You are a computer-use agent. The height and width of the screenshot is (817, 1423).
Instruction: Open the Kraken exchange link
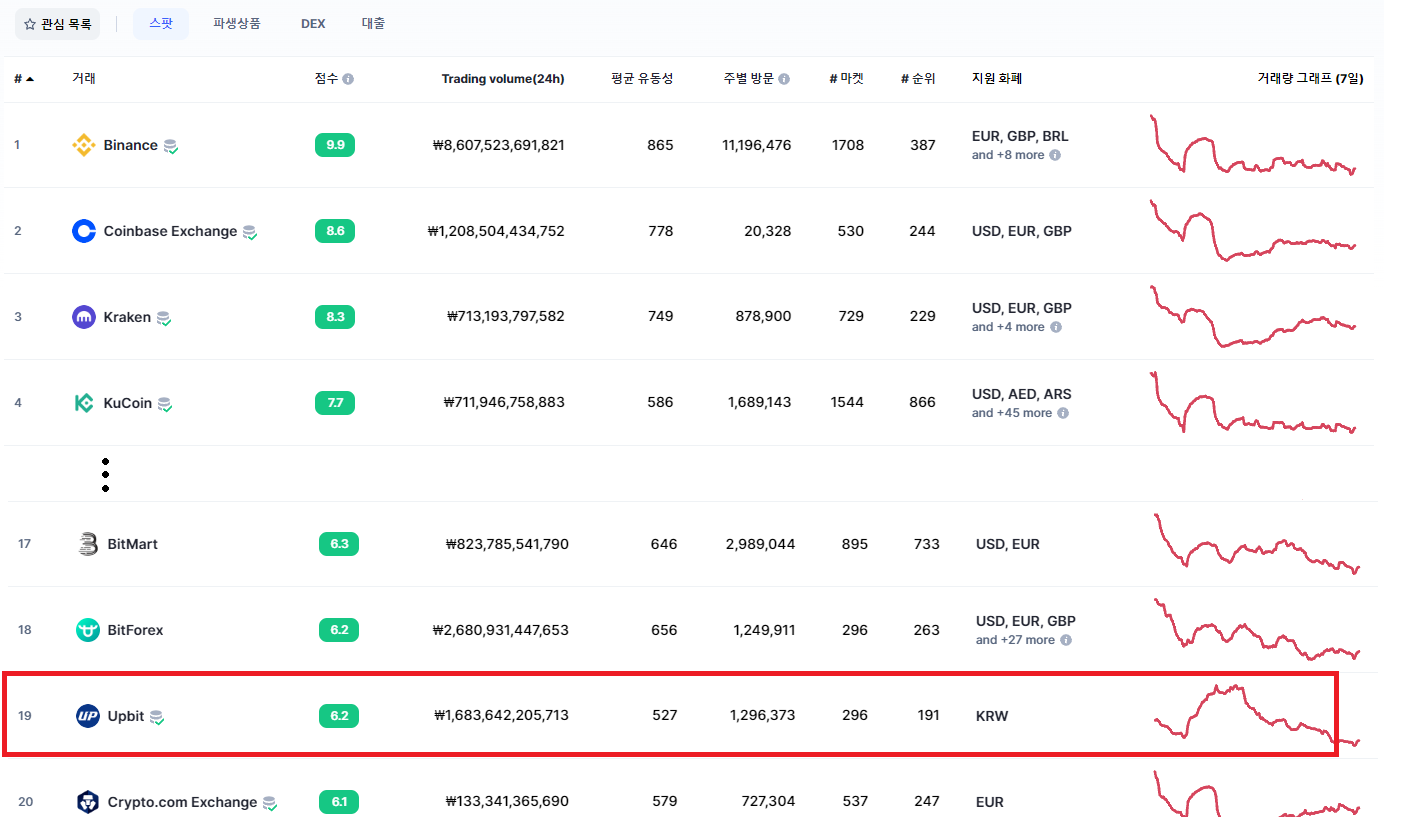pyautogui.click(x=127, y=318)
